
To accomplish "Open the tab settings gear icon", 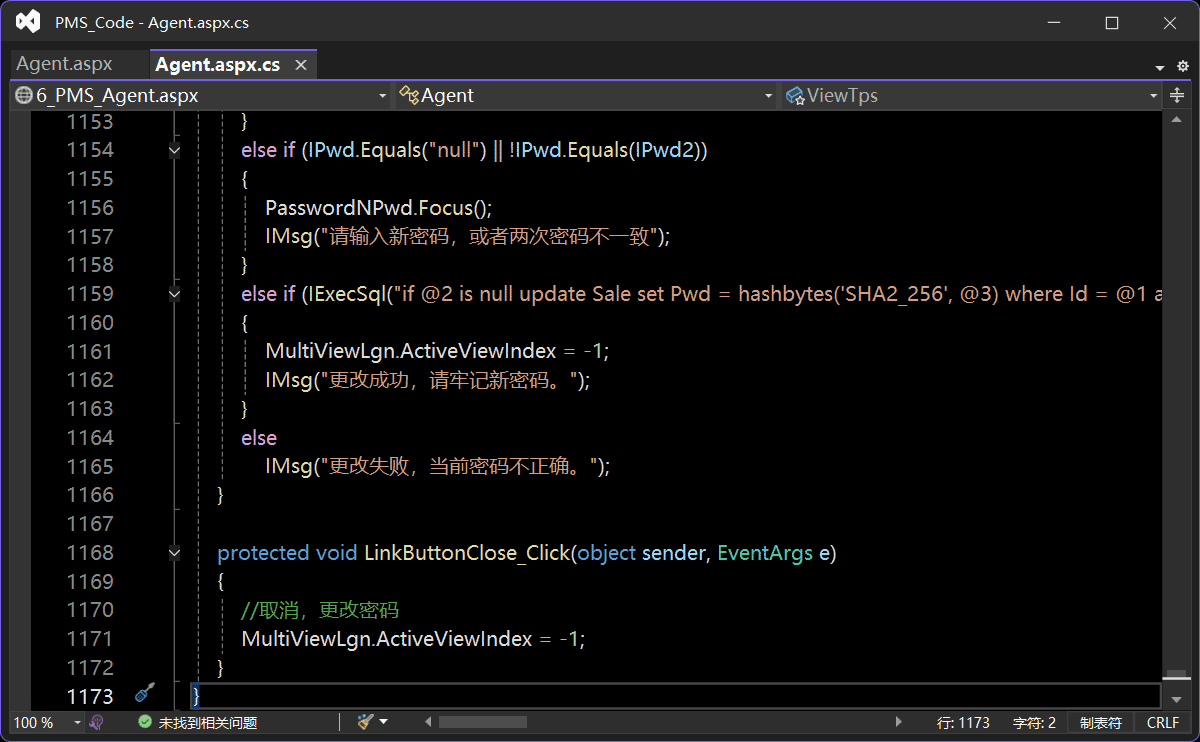I will click(1182, 66).
